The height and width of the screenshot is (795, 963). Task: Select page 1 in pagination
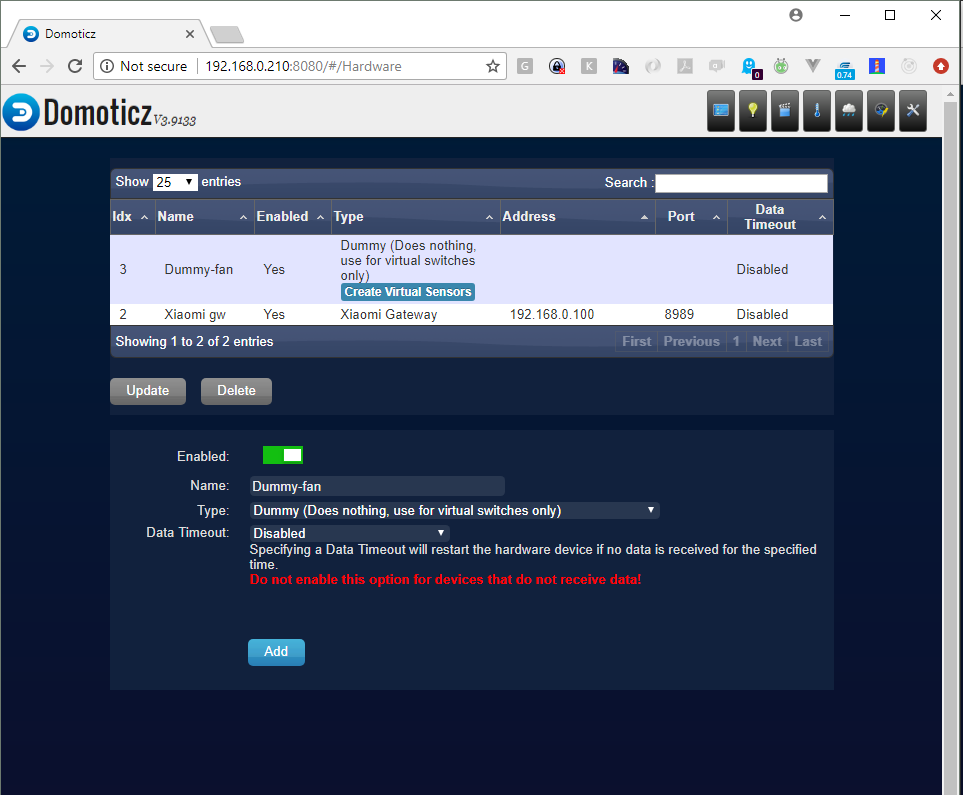coord(736,342)
